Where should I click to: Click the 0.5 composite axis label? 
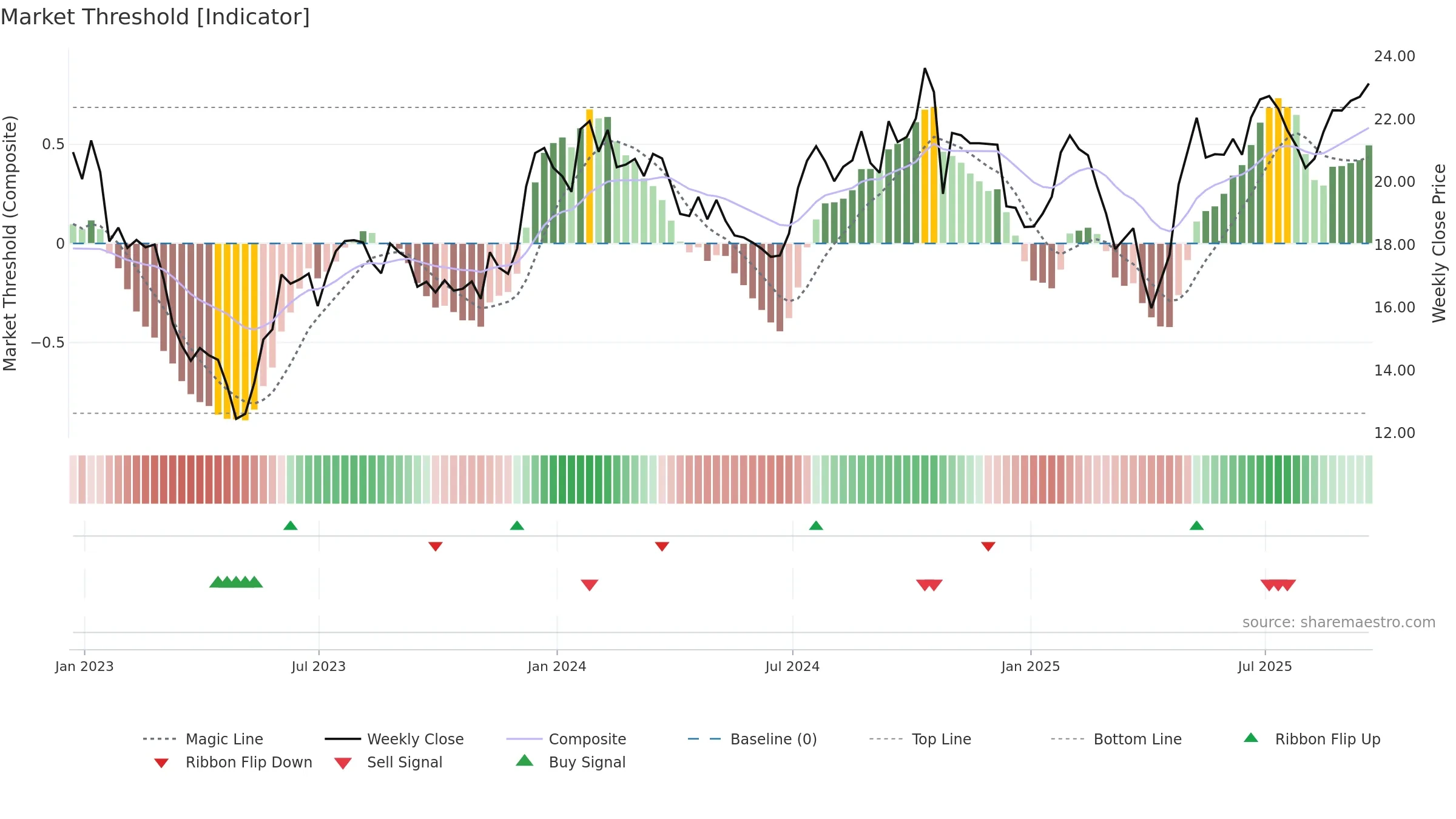point(53,144)
